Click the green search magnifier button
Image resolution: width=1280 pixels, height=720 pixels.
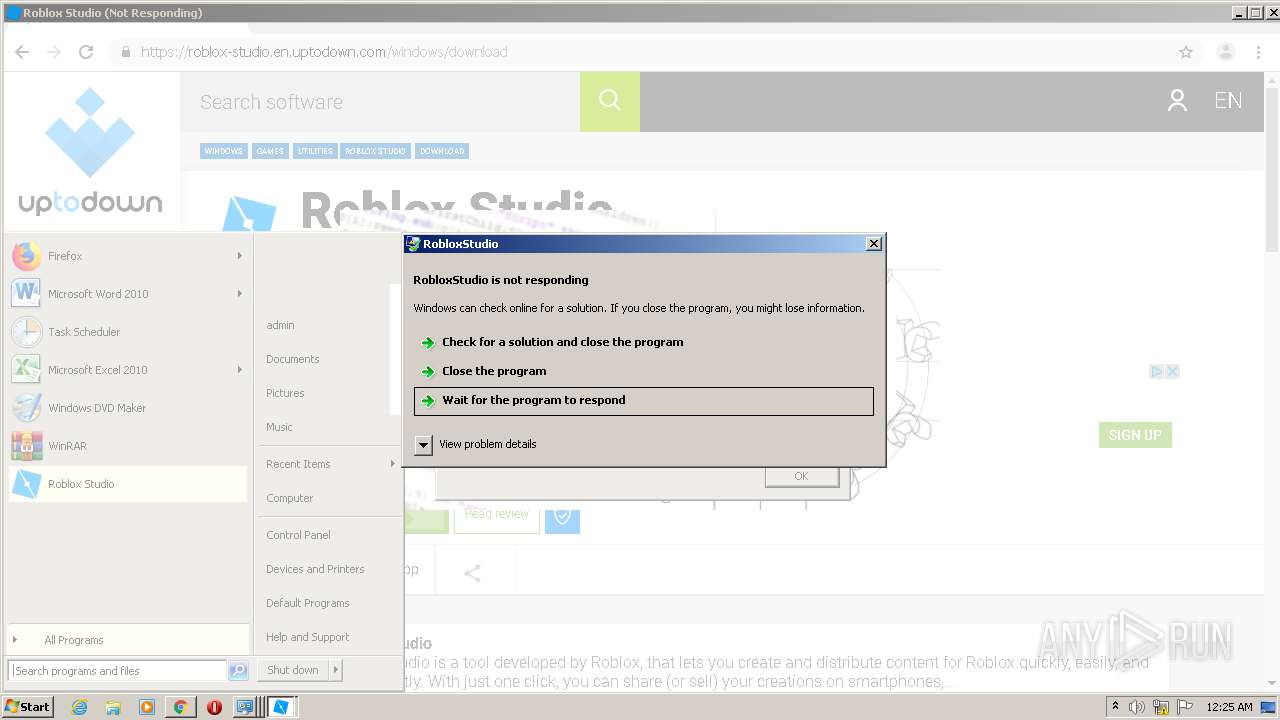click(x=610, y=102)
